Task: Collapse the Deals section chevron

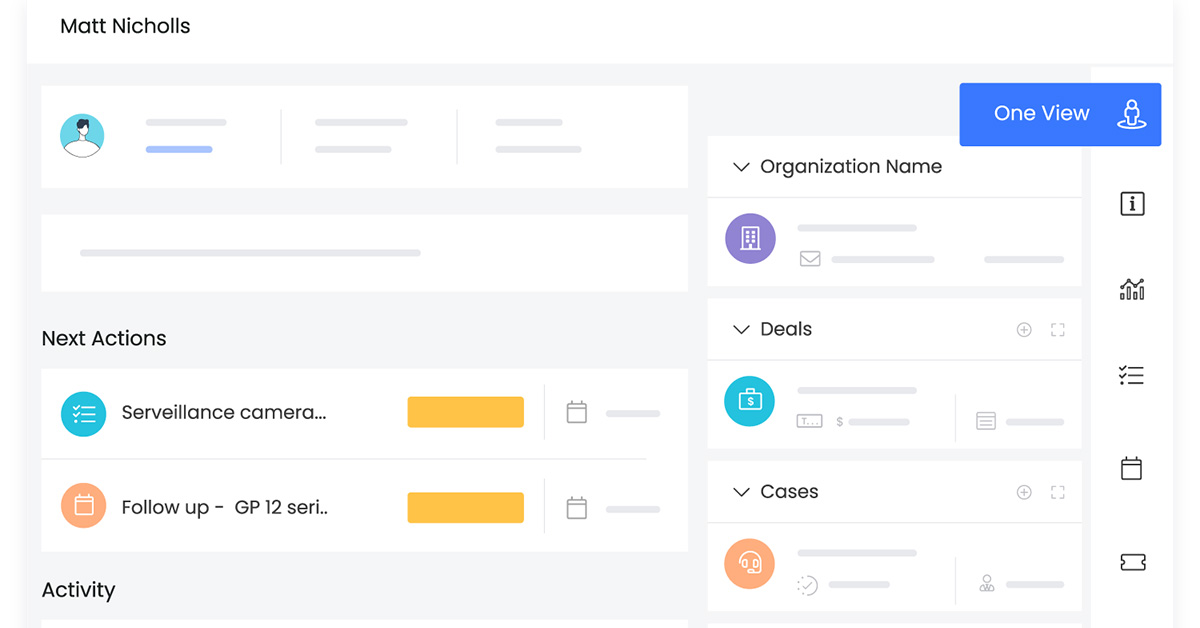Action: point(741,330)
